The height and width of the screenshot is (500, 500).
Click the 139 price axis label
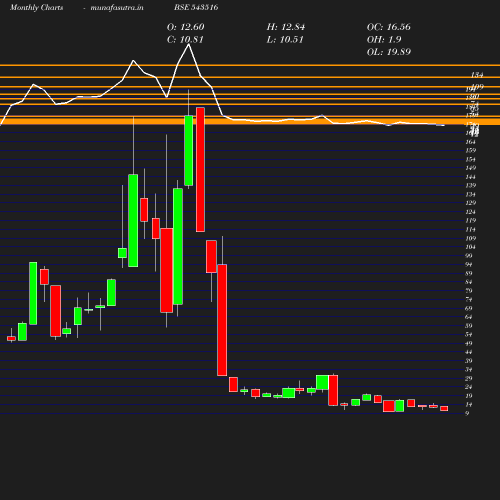tap(470, 185)
